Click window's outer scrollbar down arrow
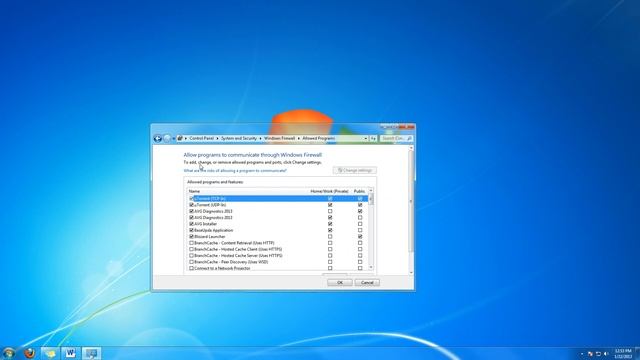The image size is (640, 360). tap(411, 272)
